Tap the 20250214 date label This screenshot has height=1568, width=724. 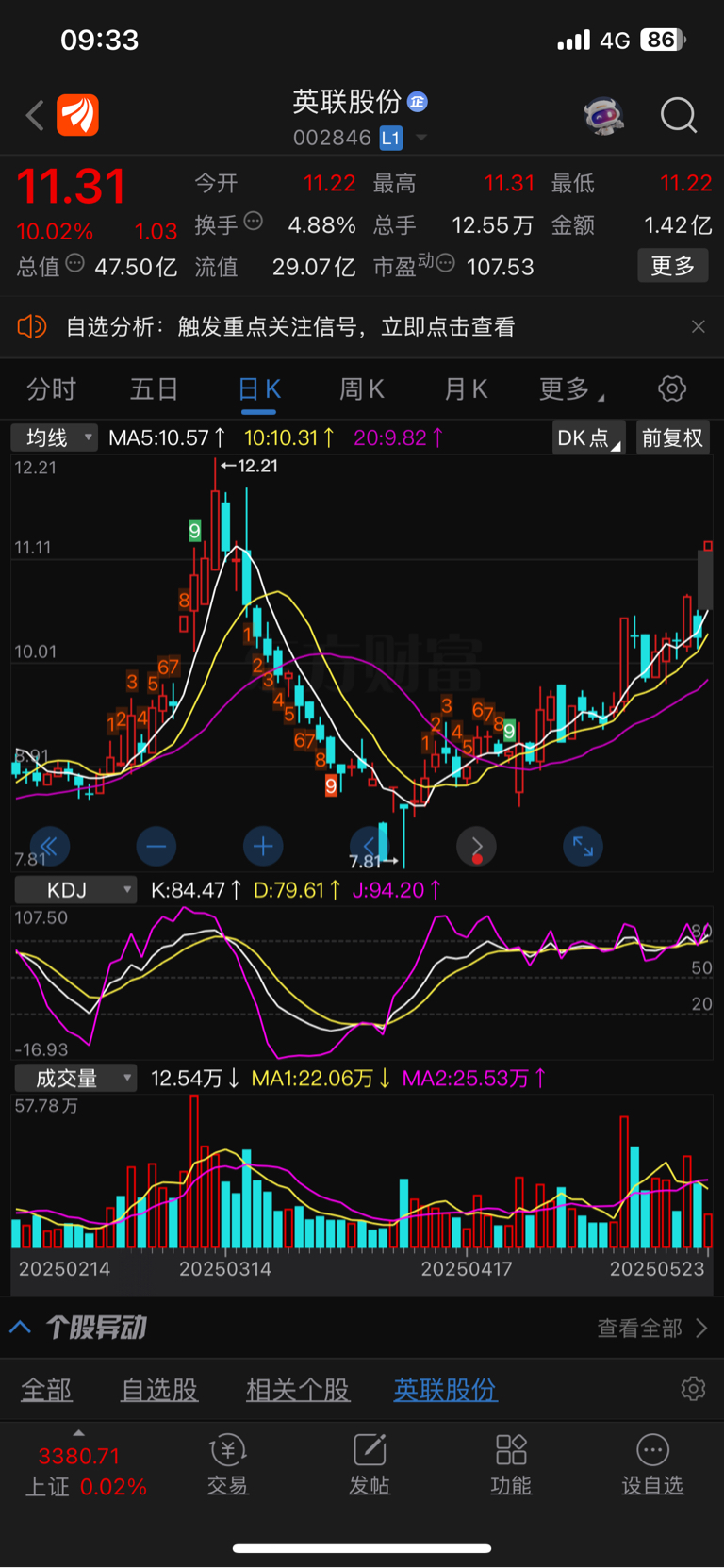[64, 1269]
